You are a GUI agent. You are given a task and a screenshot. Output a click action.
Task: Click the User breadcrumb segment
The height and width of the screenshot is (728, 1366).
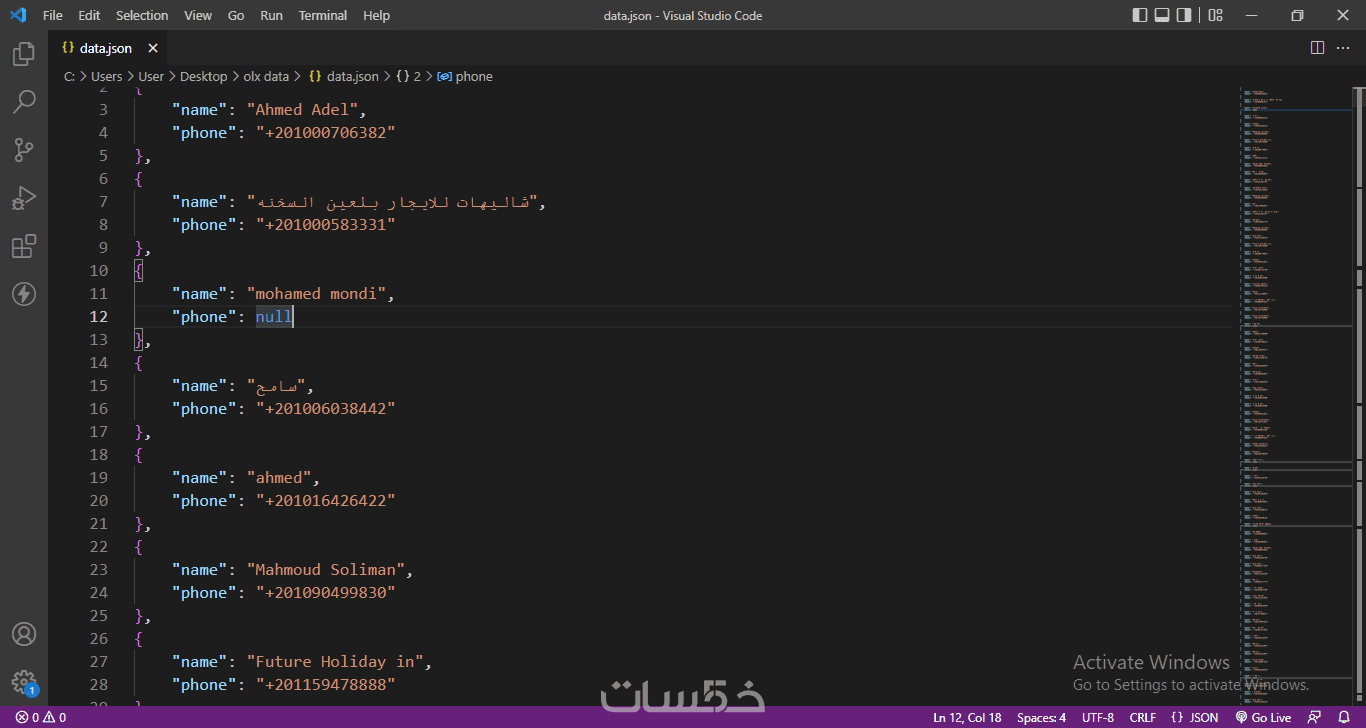tap(151, 76)
